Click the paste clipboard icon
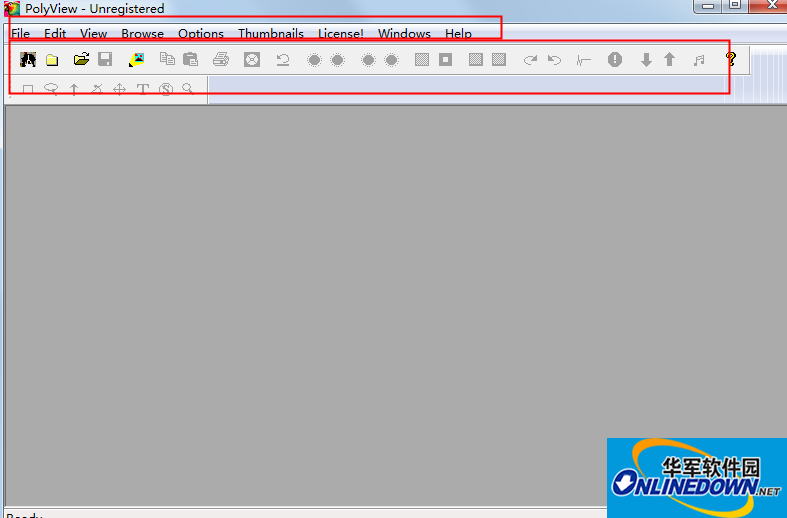Viewport: 787px width, 518px height. [190, 60]
